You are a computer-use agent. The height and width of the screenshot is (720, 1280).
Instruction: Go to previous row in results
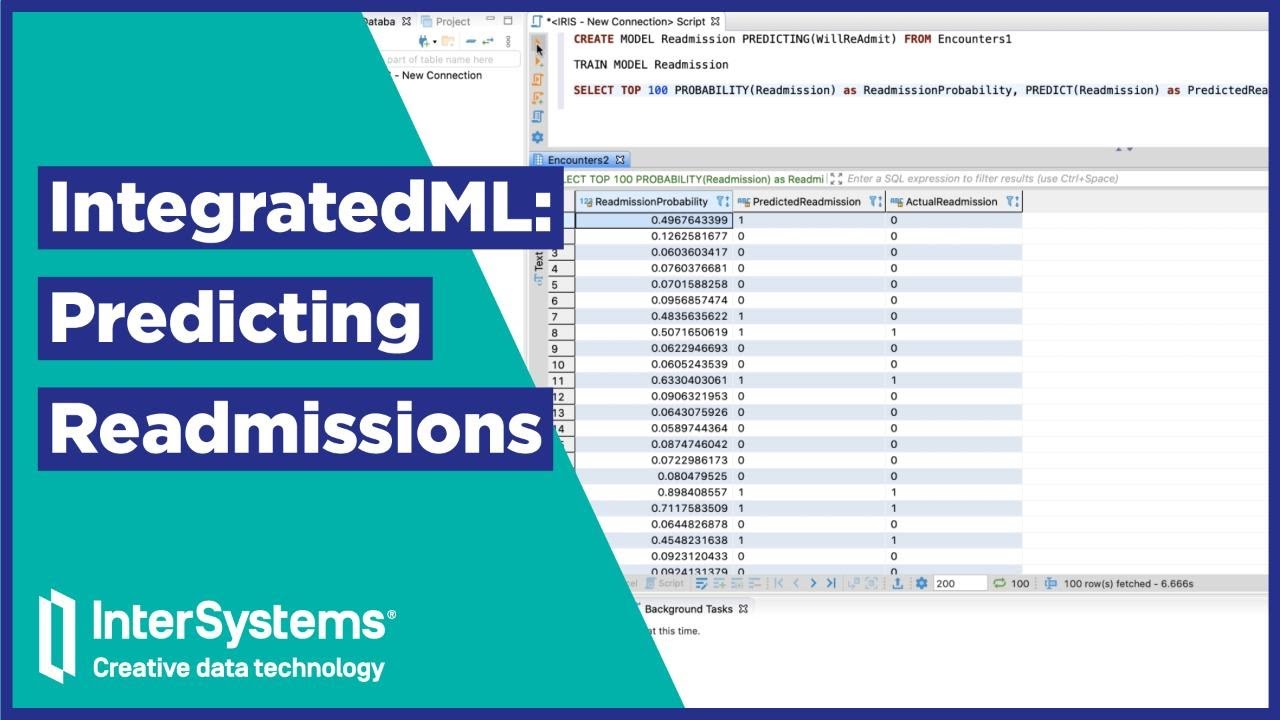pyautogui.click(x=796, y=583)
